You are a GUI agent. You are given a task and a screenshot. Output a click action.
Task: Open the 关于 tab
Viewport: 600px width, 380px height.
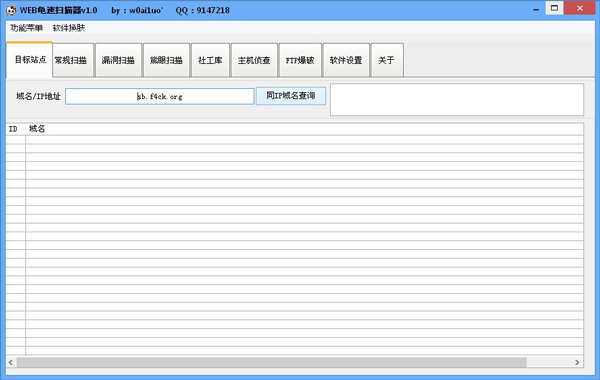pyautogui.click(x=386, y=60)
